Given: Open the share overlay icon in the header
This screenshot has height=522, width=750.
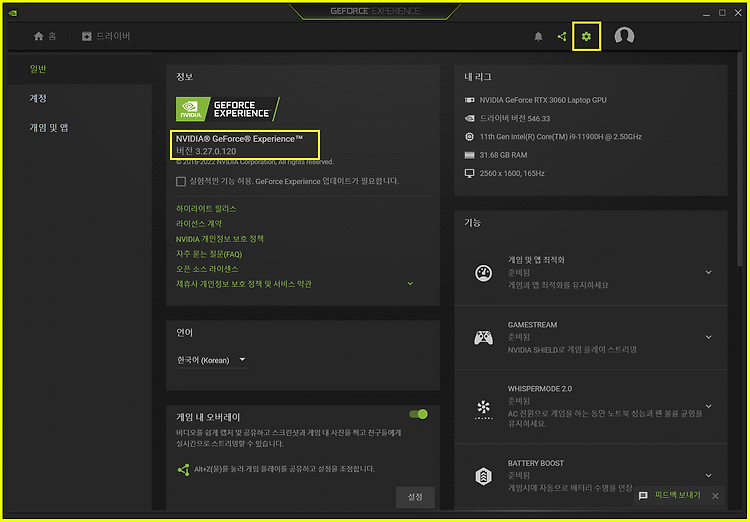Looking at the screenshot, I should click(x=562, y=36).
